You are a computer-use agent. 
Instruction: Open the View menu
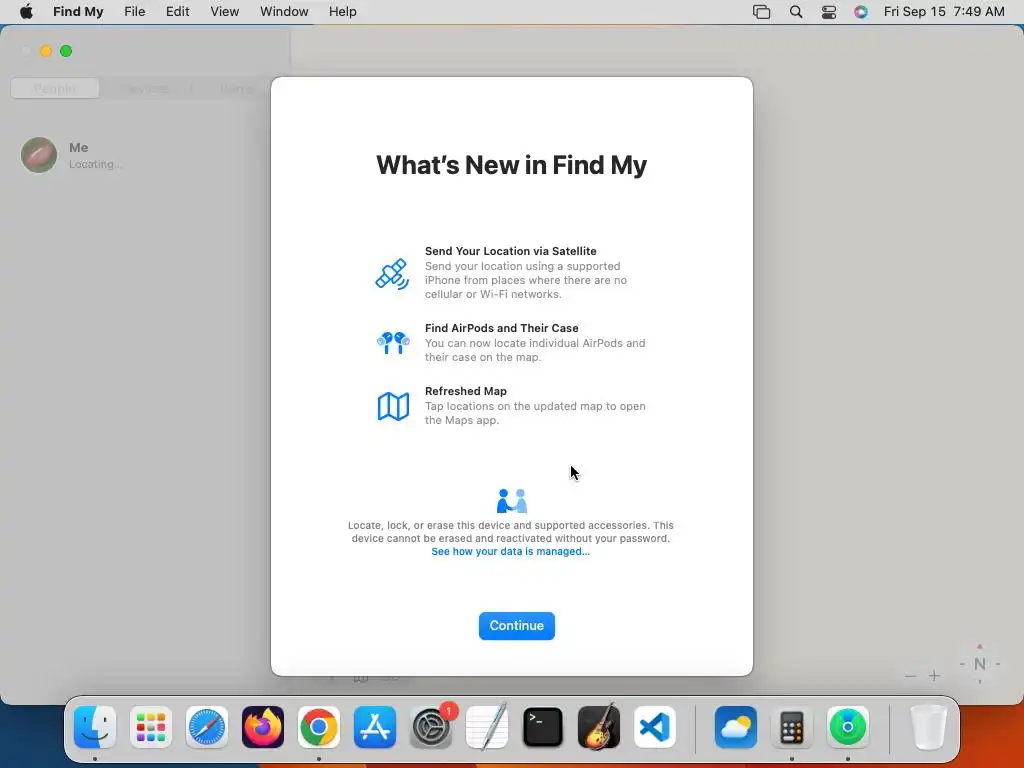[x=225, y=12]
